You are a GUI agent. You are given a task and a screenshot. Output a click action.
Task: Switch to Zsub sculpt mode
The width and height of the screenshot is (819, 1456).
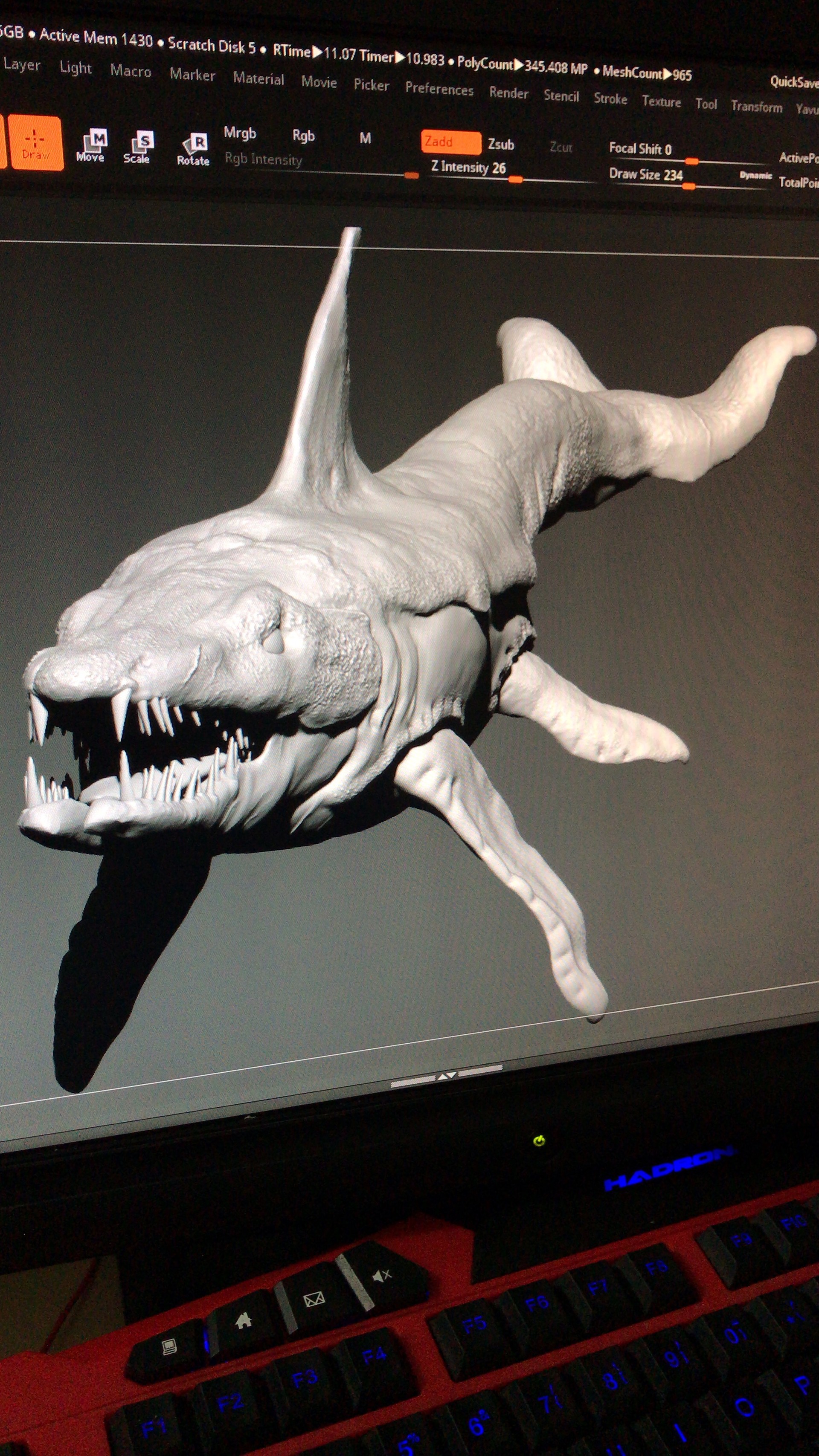[x=501, y=145]
